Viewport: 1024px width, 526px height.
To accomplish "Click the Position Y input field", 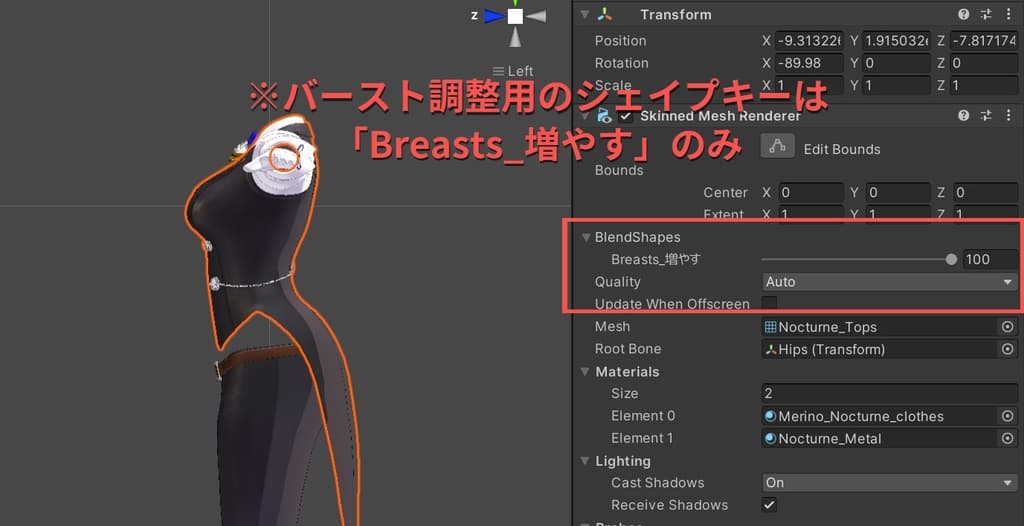I will [x=897, y=41].
